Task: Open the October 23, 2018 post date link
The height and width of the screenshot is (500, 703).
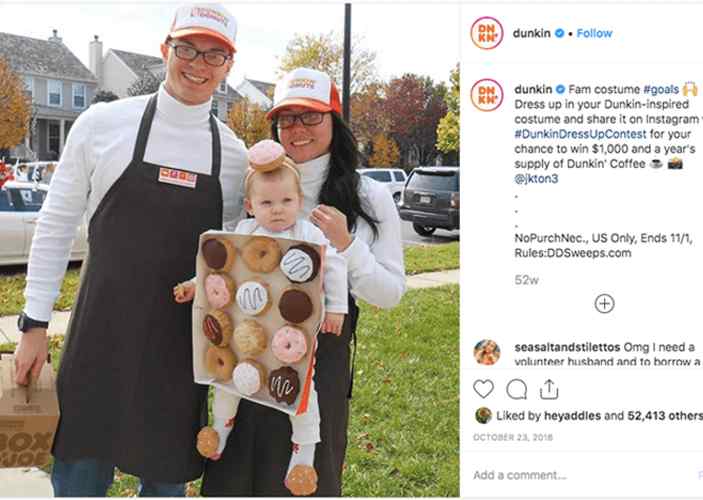Action: tap(513, 437)
